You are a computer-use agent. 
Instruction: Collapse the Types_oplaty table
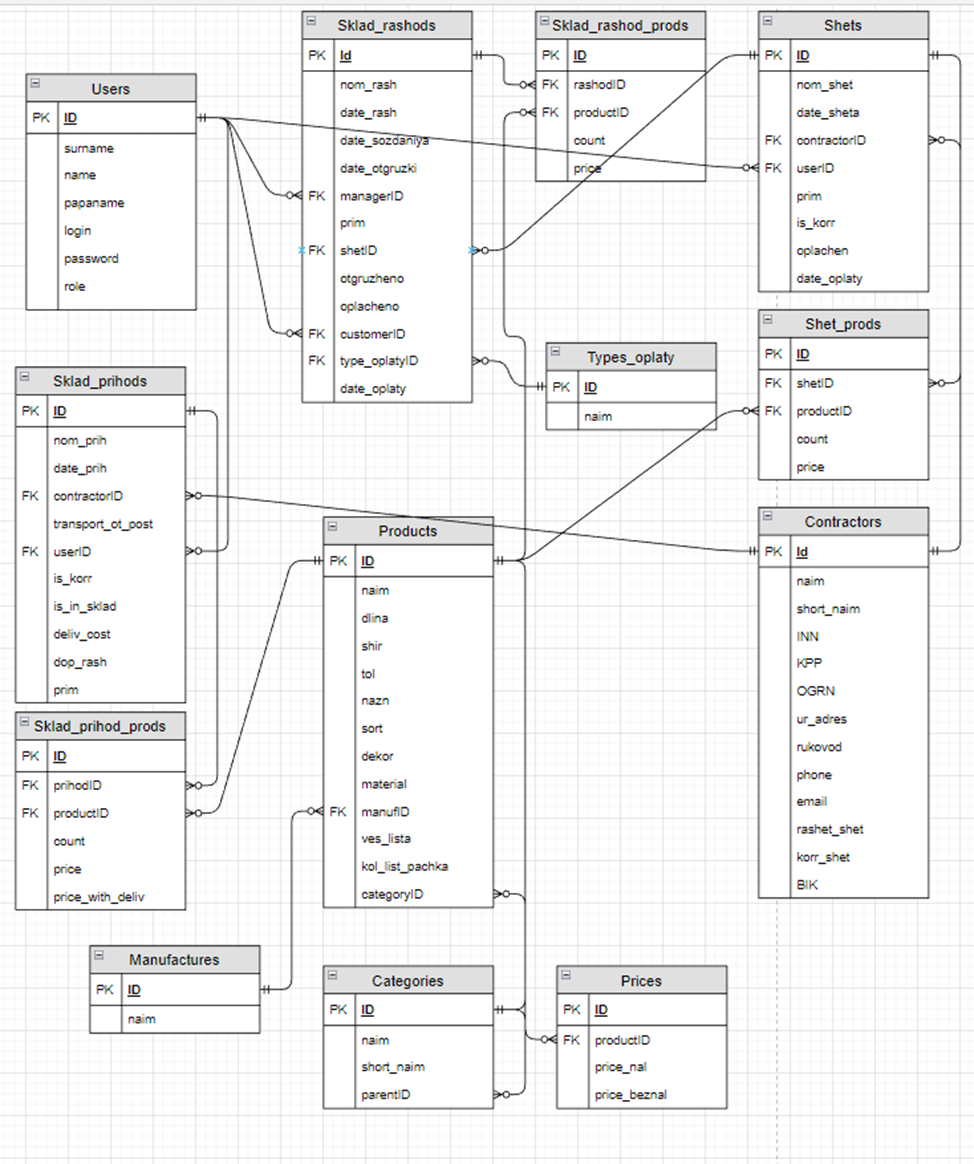[x=555, y=352]
